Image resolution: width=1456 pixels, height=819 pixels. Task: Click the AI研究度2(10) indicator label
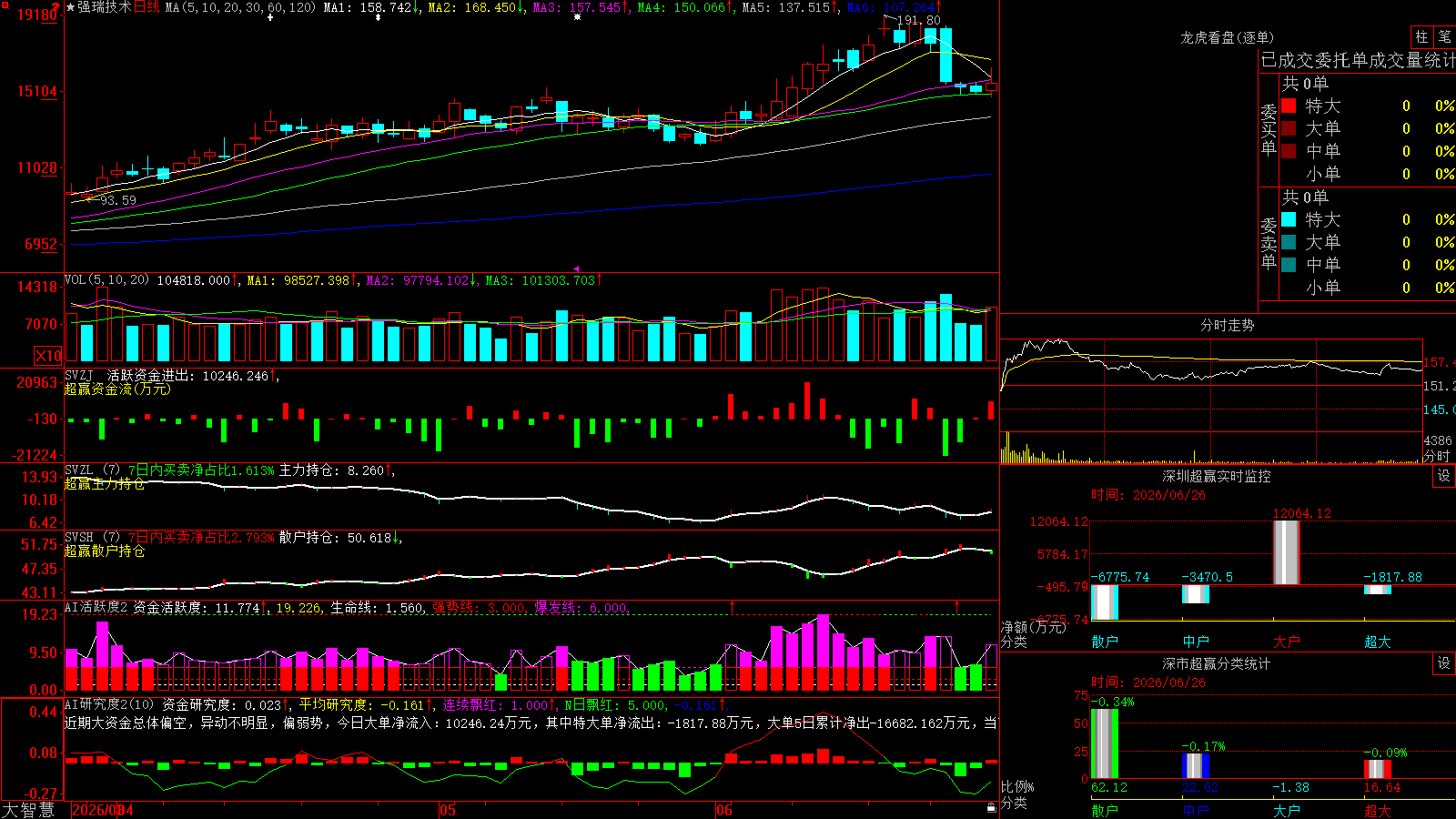tap(109, 704)
